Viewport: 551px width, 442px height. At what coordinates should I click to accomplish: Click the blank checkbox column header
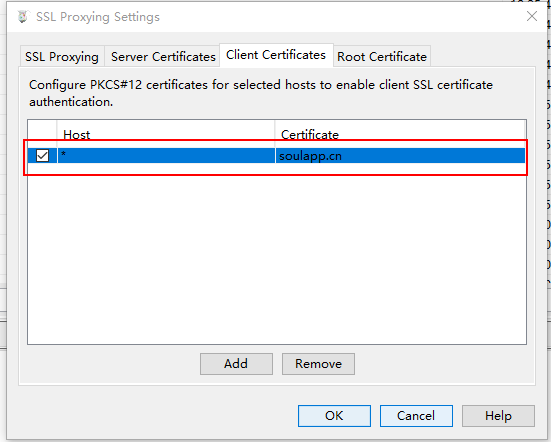(43, 134)
